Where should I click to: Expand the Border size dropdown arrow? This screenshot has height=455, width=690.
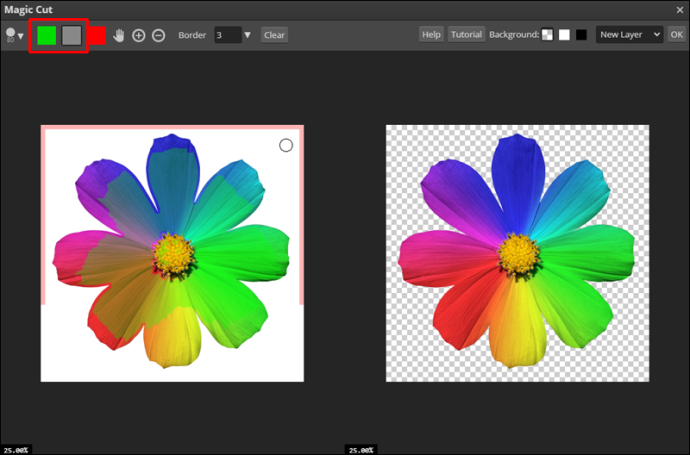pyautogui.click(x=248, y=35)
